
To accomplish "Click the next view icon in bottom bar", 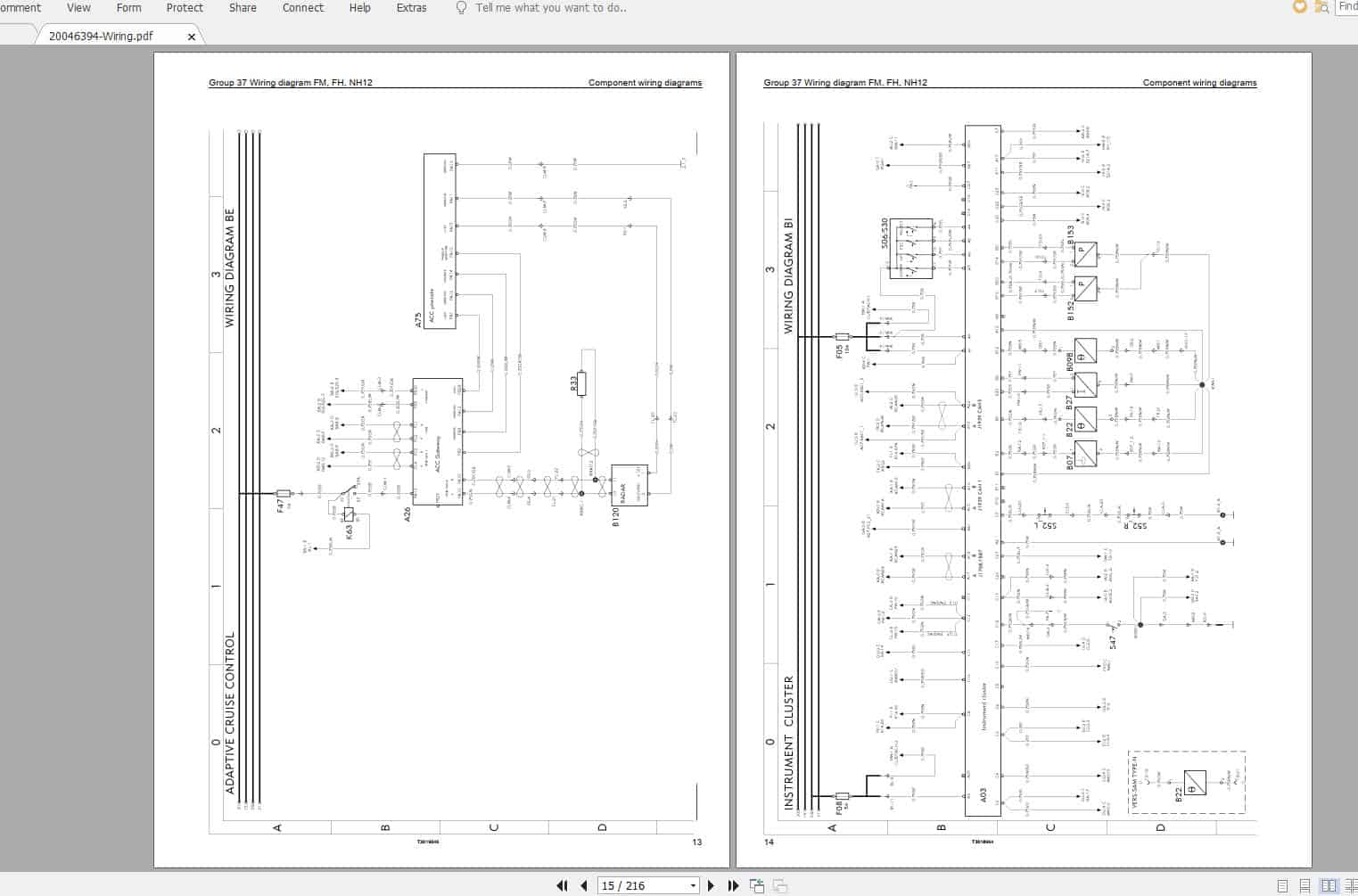I will pyautogui.click(x=779, y=885).
